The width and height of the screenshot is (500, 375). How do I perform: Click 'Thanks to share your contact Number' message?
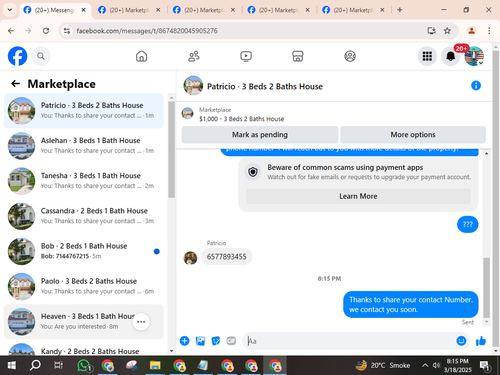411,304
